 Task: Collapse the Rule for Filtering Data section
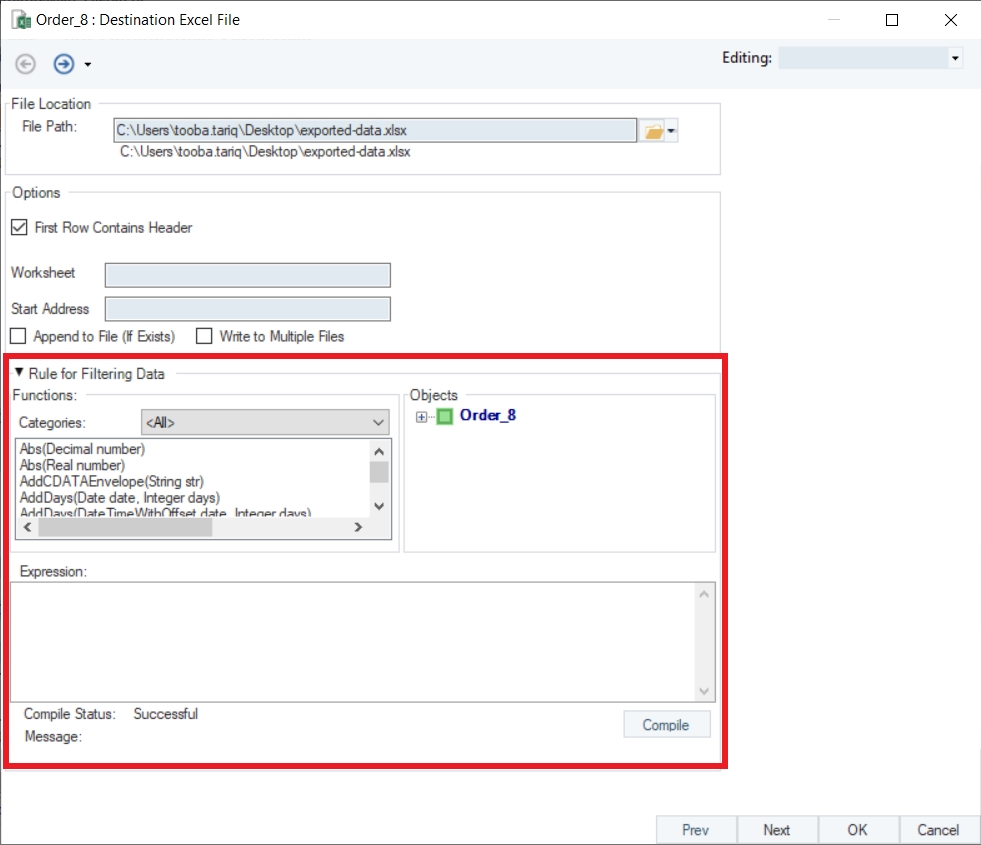tap(19, 373)
